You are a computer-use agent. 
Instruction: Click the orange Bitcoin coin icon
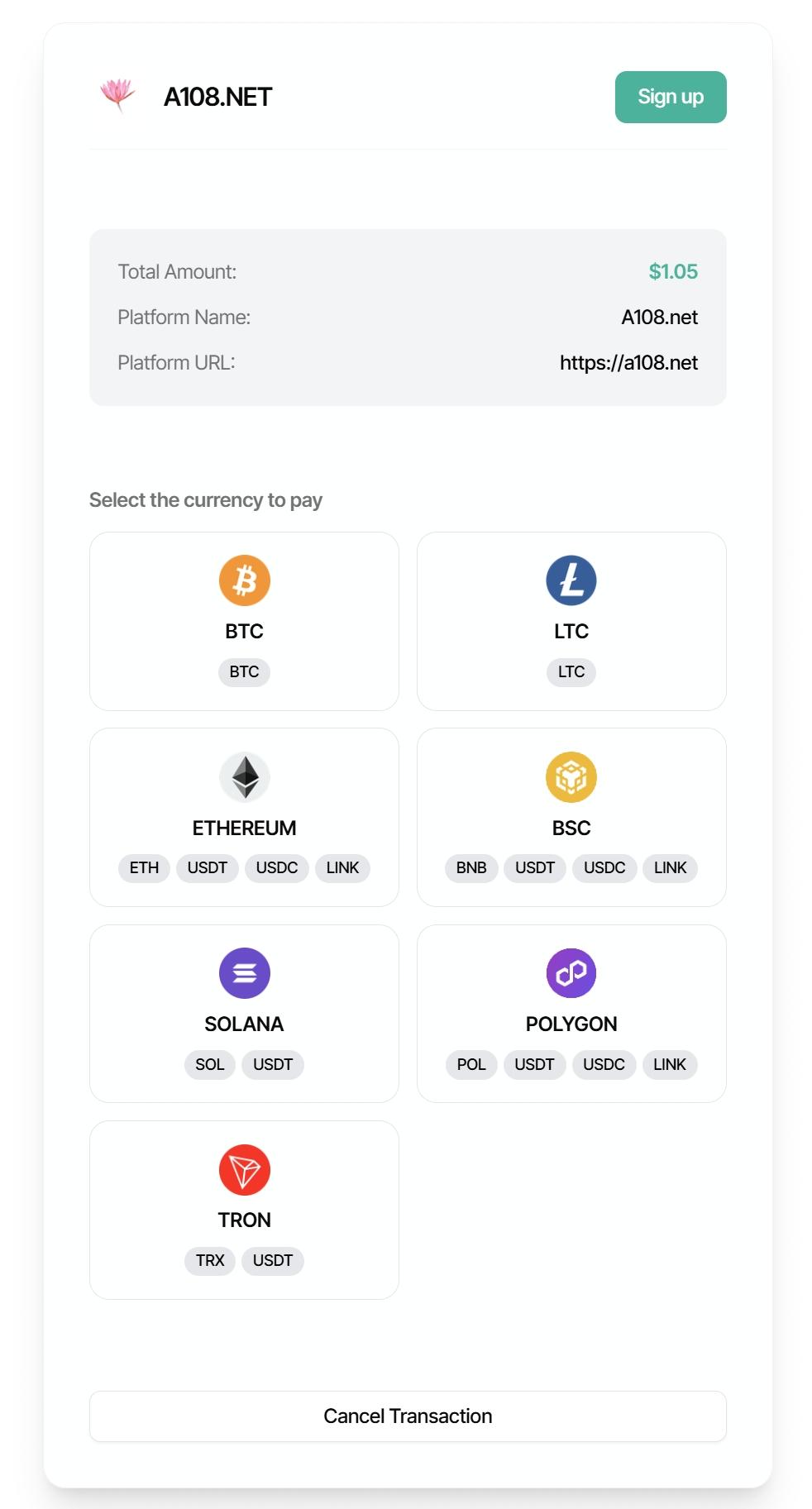[244, 580]
